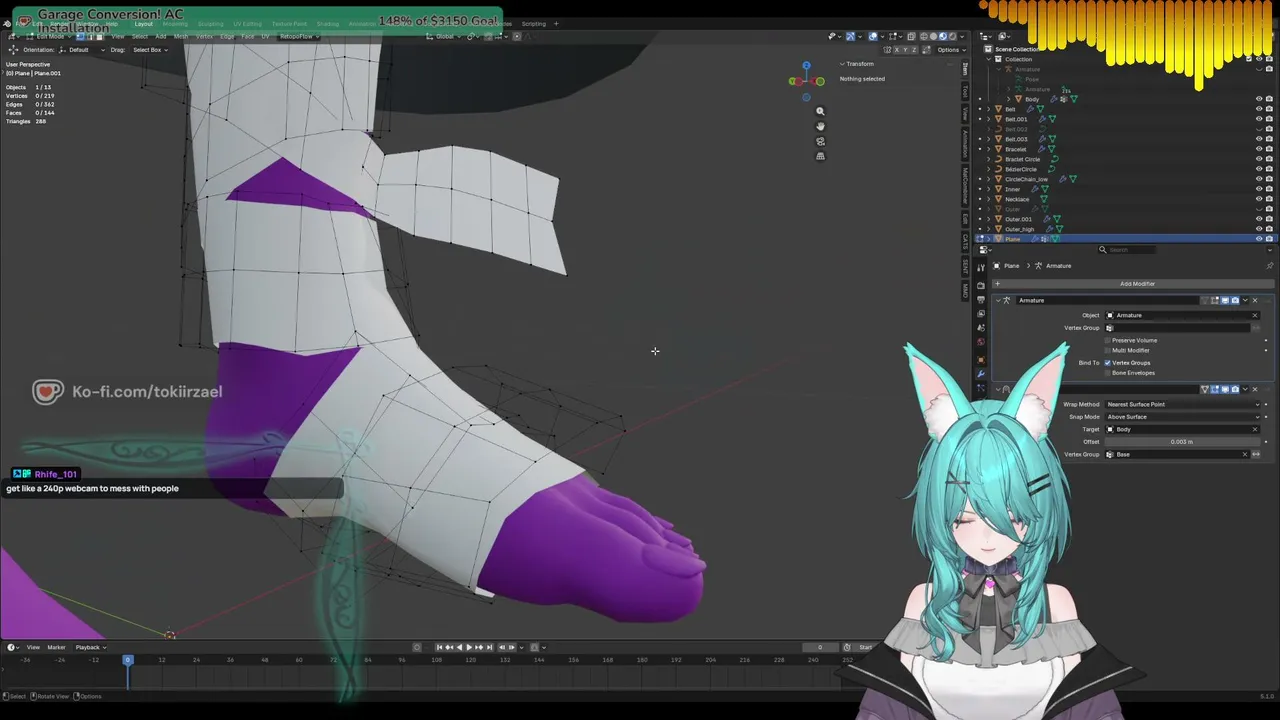Open the Modifiers wrench properties tab

[x=981, y=374]
